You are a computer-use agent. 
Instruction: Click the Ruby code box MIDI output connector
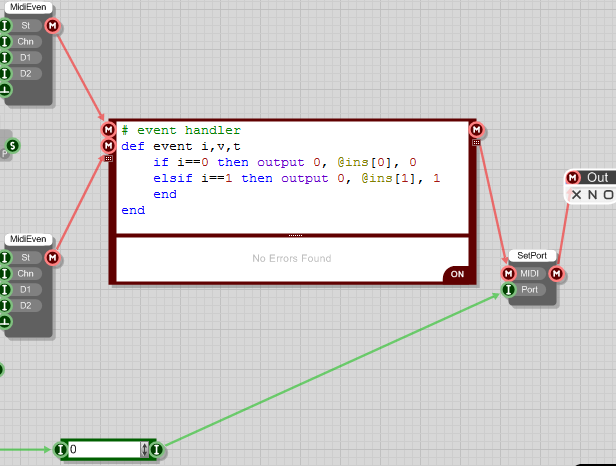click(x=476, y=130)
